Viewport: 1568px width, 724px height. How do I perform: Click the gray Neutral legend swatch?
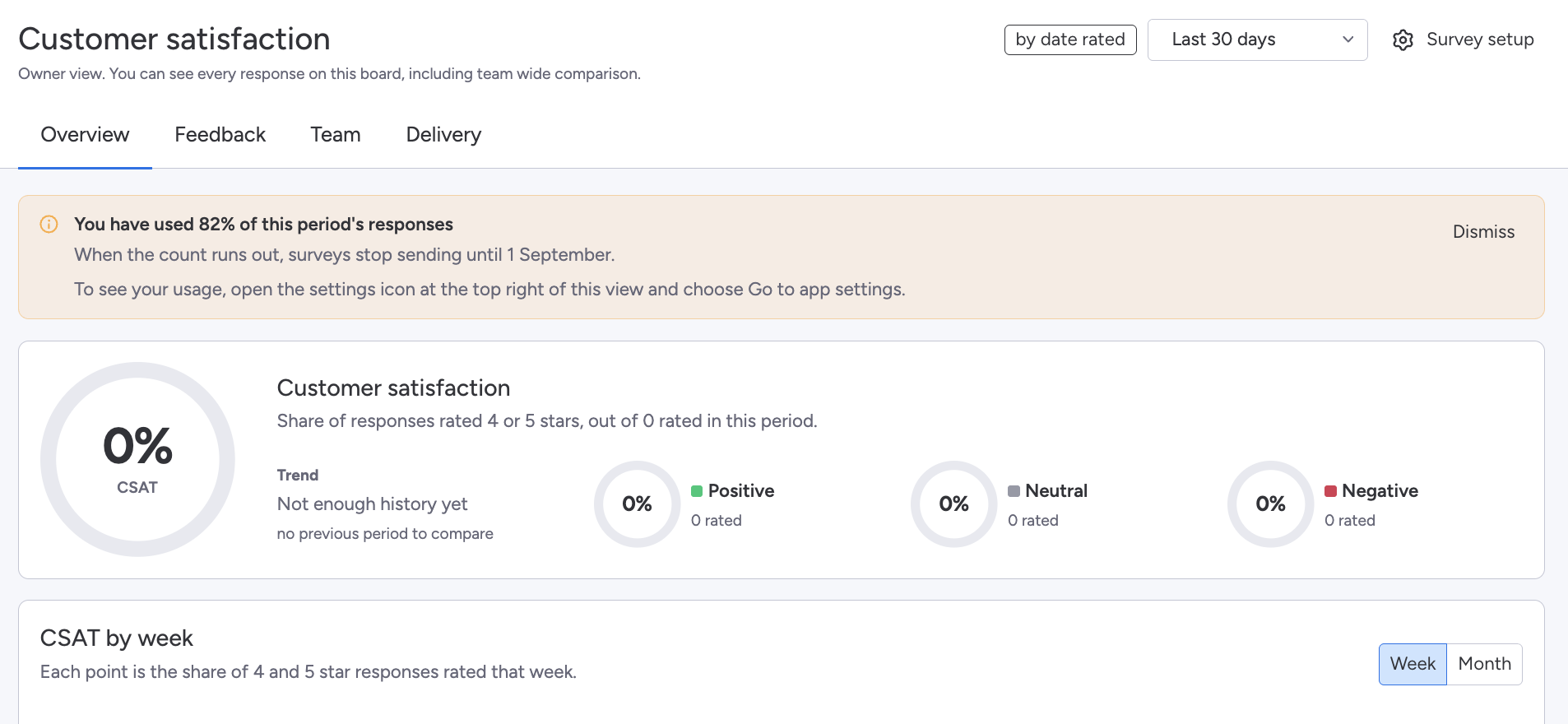pos(1014,491)
